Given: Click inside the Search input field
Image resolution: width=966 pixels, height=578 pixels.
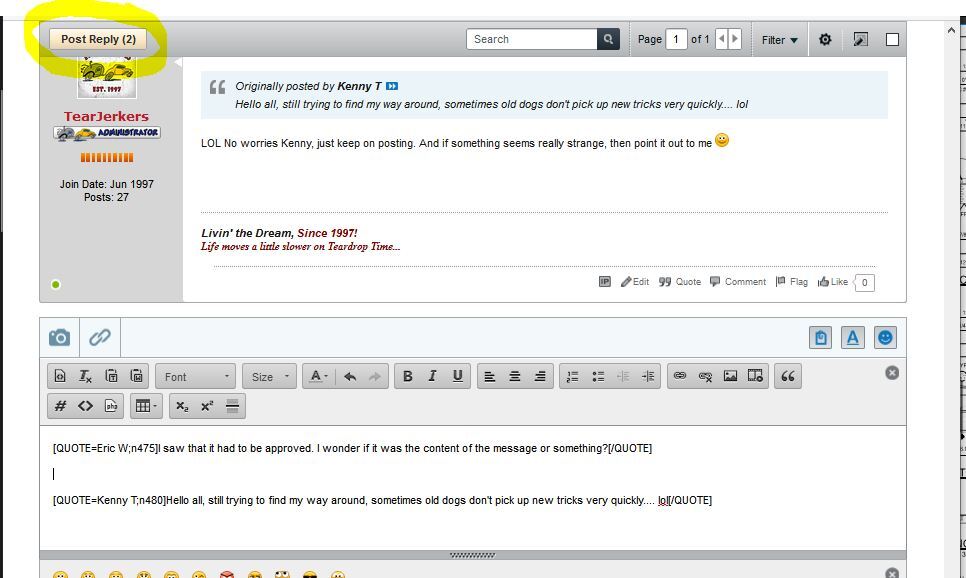Looking at the screenshot, I should pyautogui.click(x=532, y=40).
